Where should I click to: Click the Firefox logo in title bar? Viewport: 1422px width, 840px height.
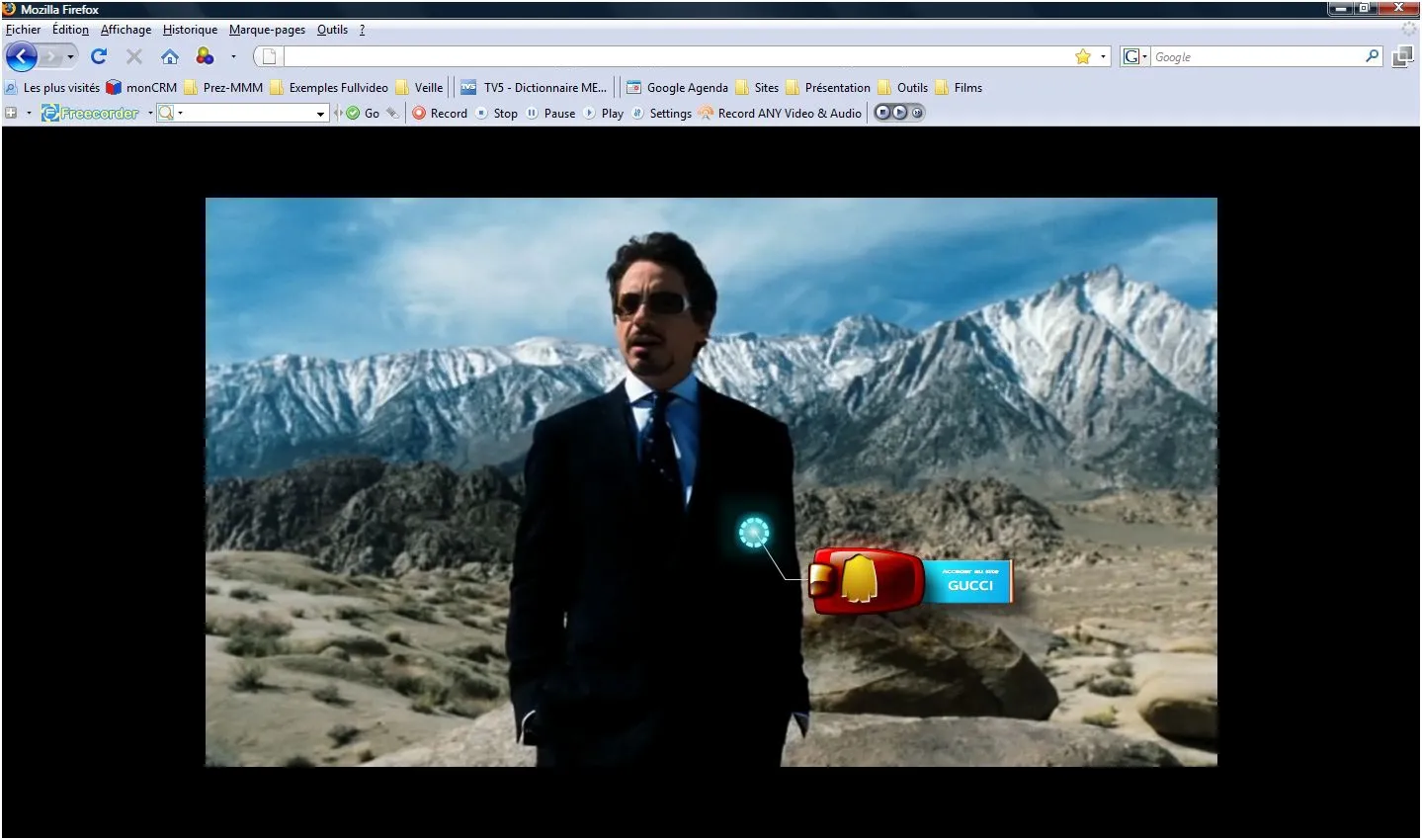(x=11, y=9)
